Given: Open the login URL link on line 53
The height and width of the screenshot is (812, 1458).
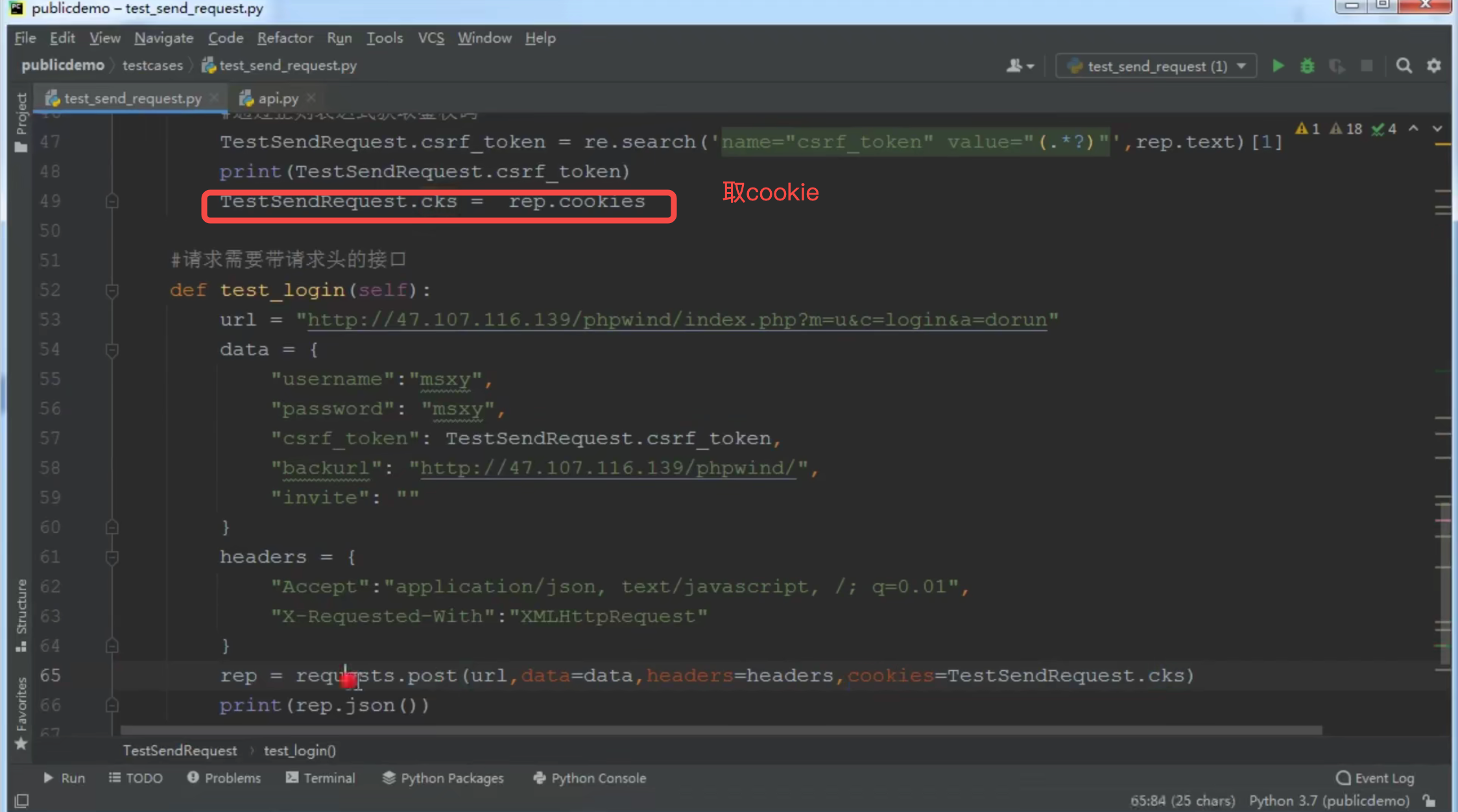Looking at the screenshot, I should [677, 320].
